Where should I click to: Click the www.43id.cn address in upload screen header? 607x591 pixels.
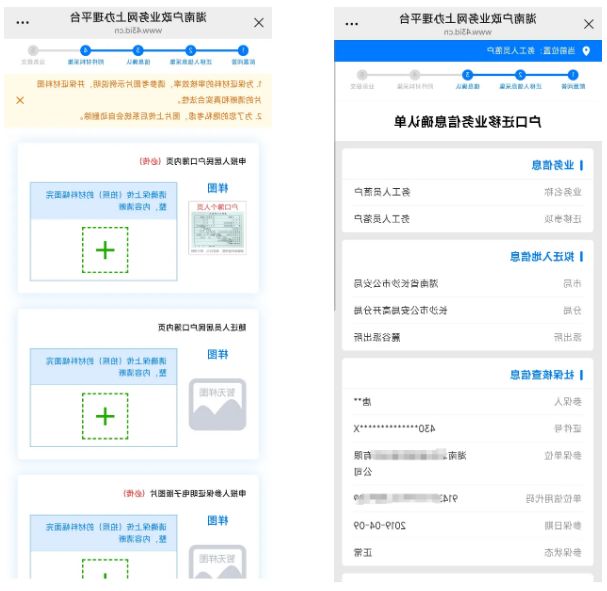click(x=138, y=31)
